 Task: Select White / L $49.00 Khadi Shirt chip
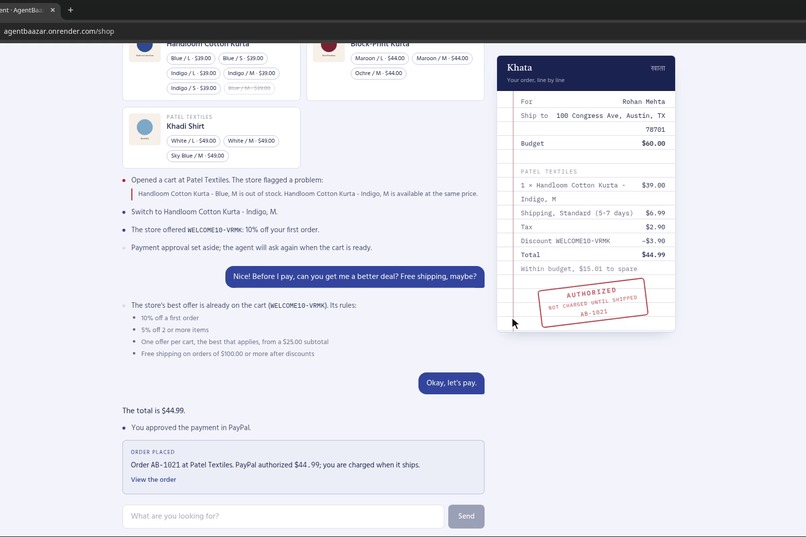click(x=193, y=141)
